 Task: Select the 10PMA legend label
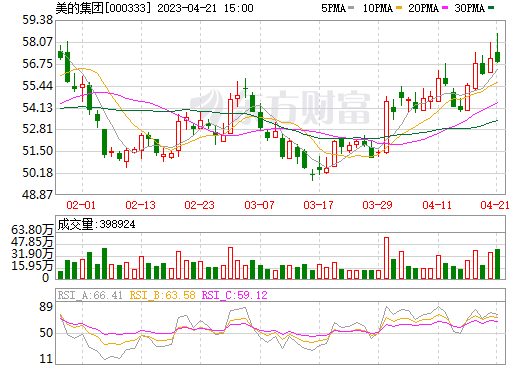[378, 8]
